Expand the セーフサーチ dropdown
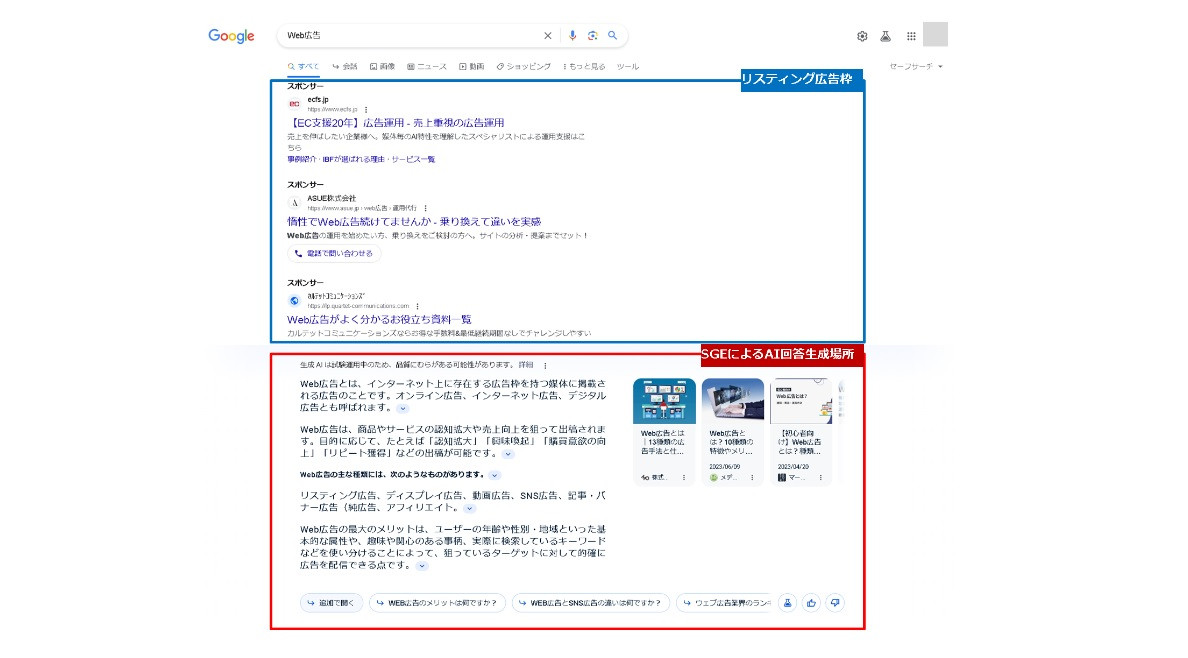This screenshot has height=658, width=1188. point(916,67)
